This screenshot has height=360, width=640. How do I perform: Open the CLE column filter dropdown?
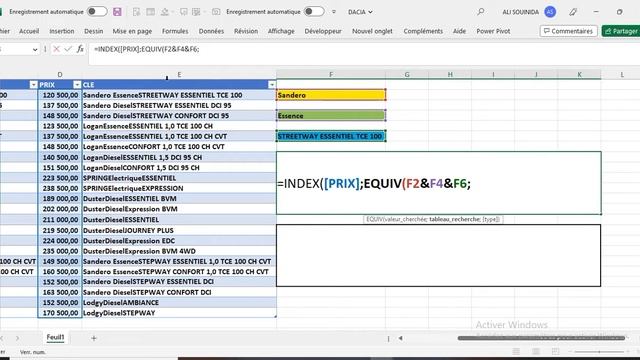tap(271, 84)
